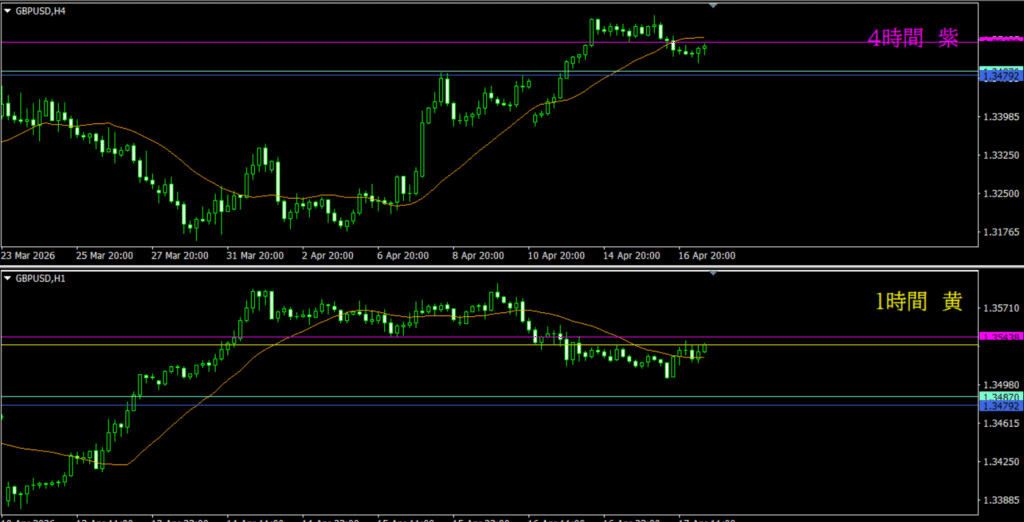This screenshot has width=1024, height=522.
Task: Click the chart shift triangle on H1 chart
Action: coord(713,274)
